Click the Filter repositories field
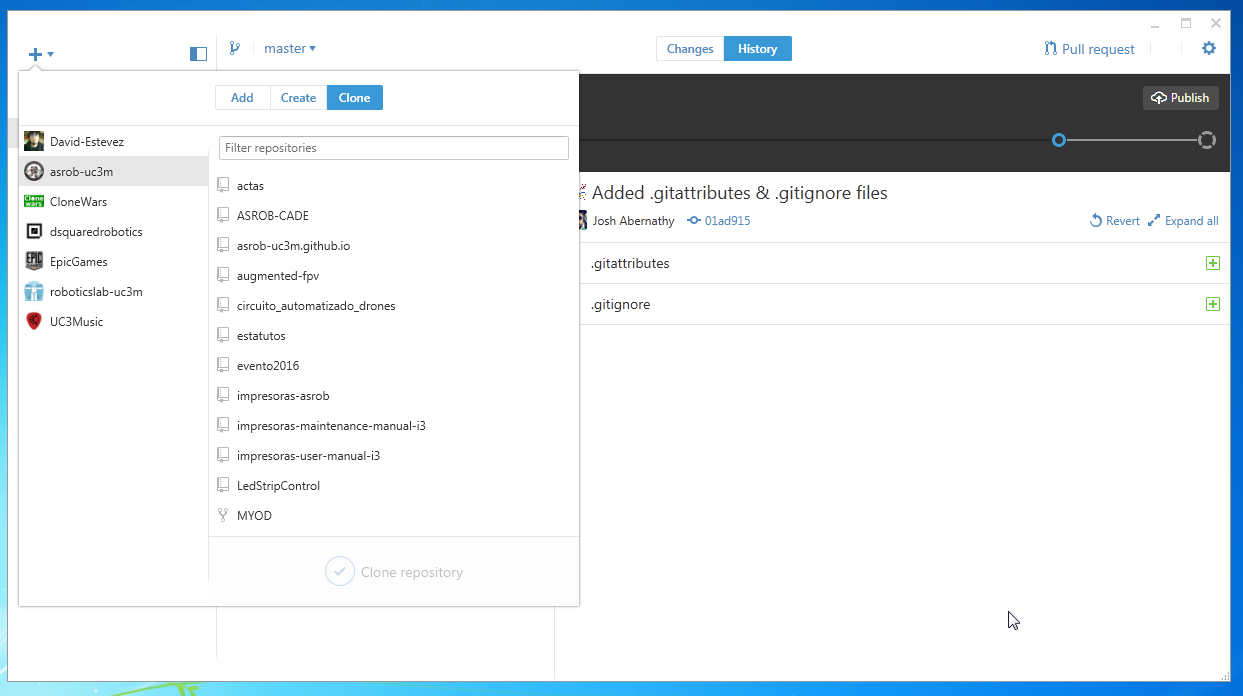Image resolution: width=1243 pixels, height=696 pixels. [394, 148]
